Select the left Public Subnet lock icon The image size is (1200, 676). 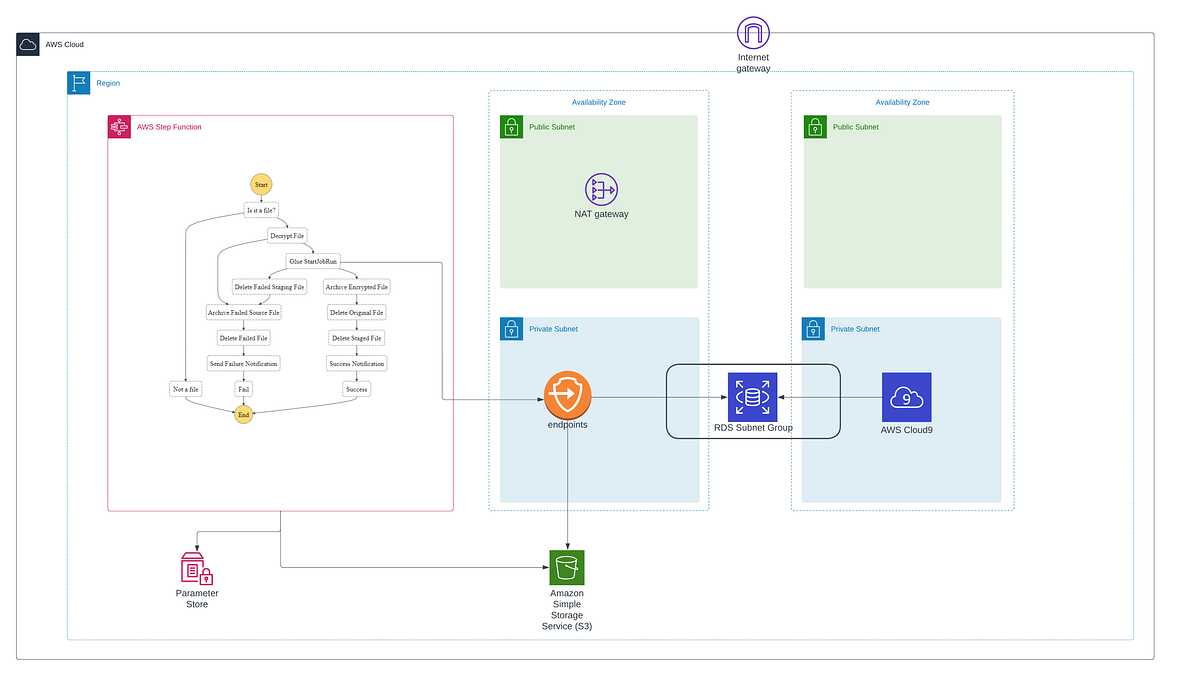click(x=511, y=126)
